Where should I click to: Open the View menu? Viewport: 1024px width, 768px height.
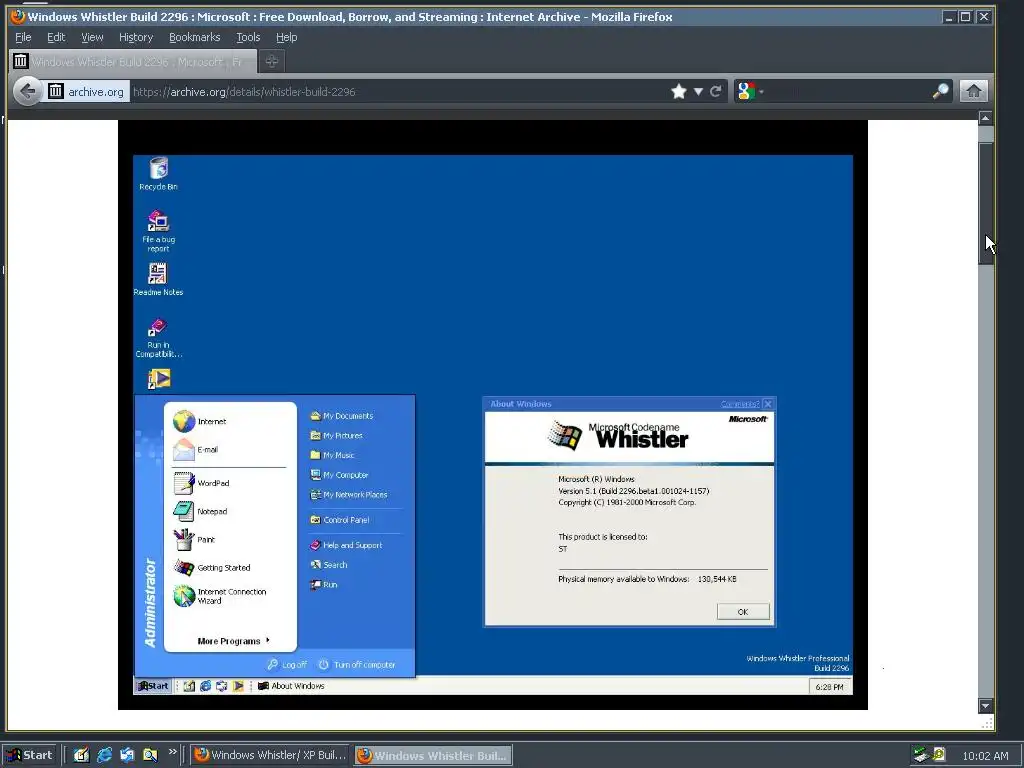coord(92,37)
